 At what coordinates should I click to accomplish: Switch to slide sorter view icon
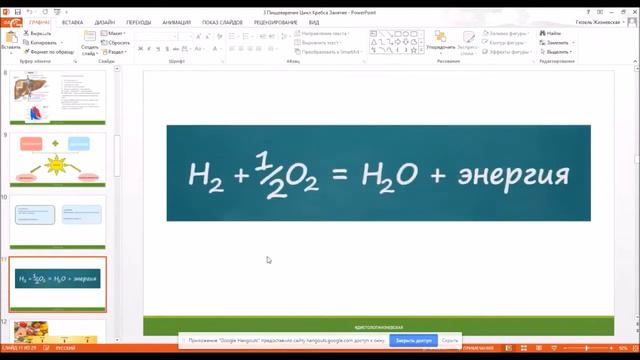[x=524, y=348]
